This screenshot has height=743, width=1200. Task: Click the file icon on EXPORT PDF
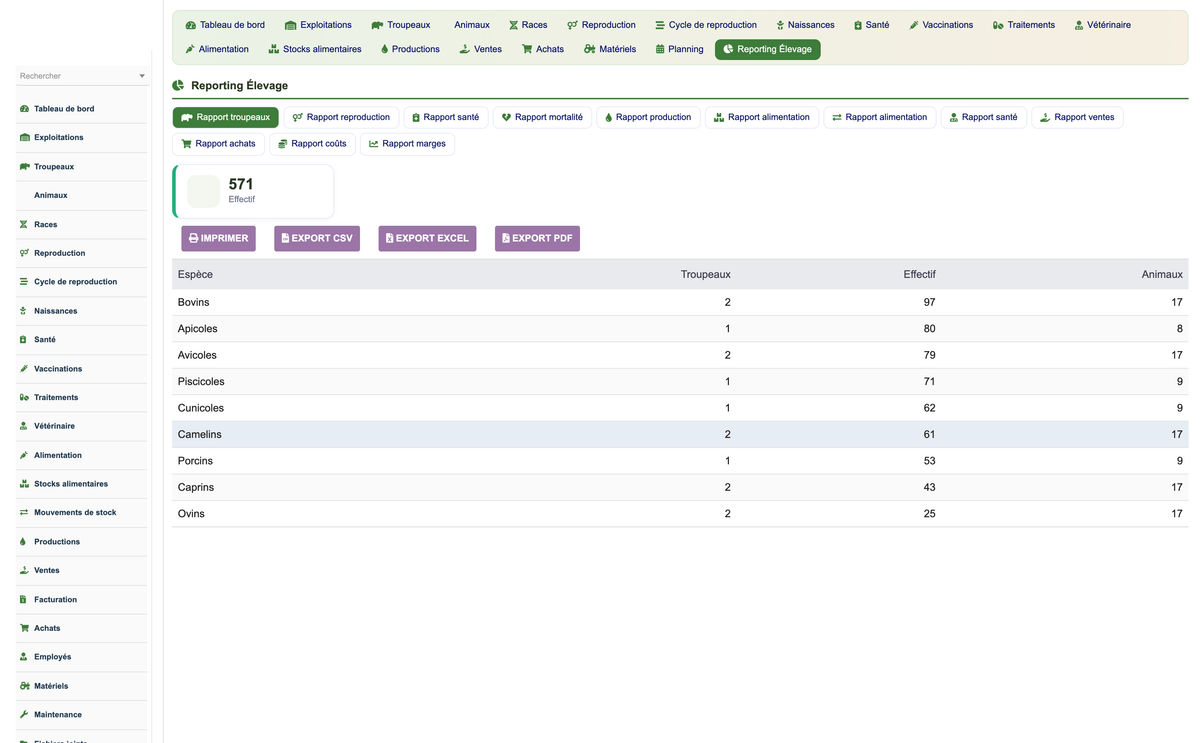click(x=506, y=238)
